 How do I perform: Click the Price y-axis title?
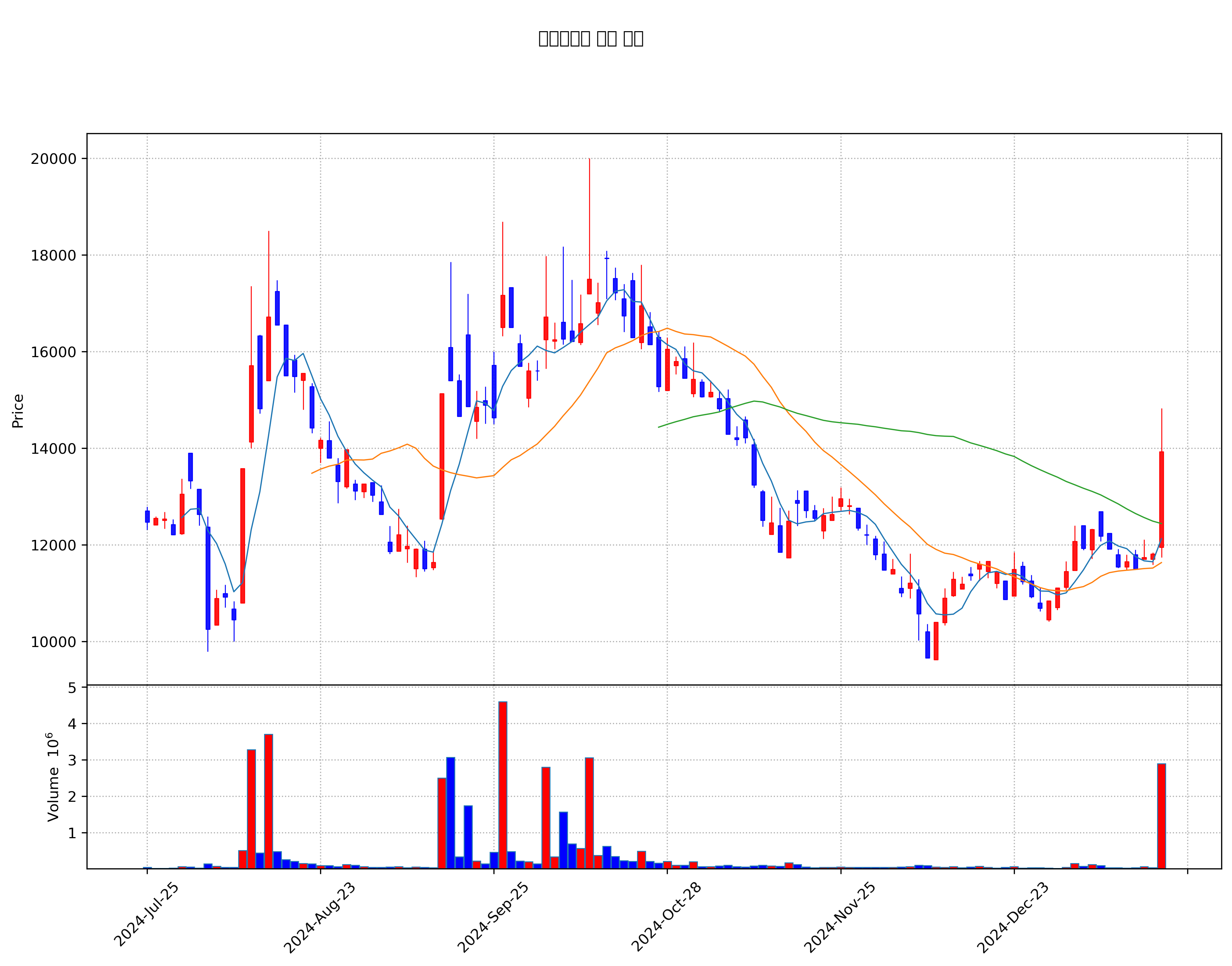(x=18, y=411)
